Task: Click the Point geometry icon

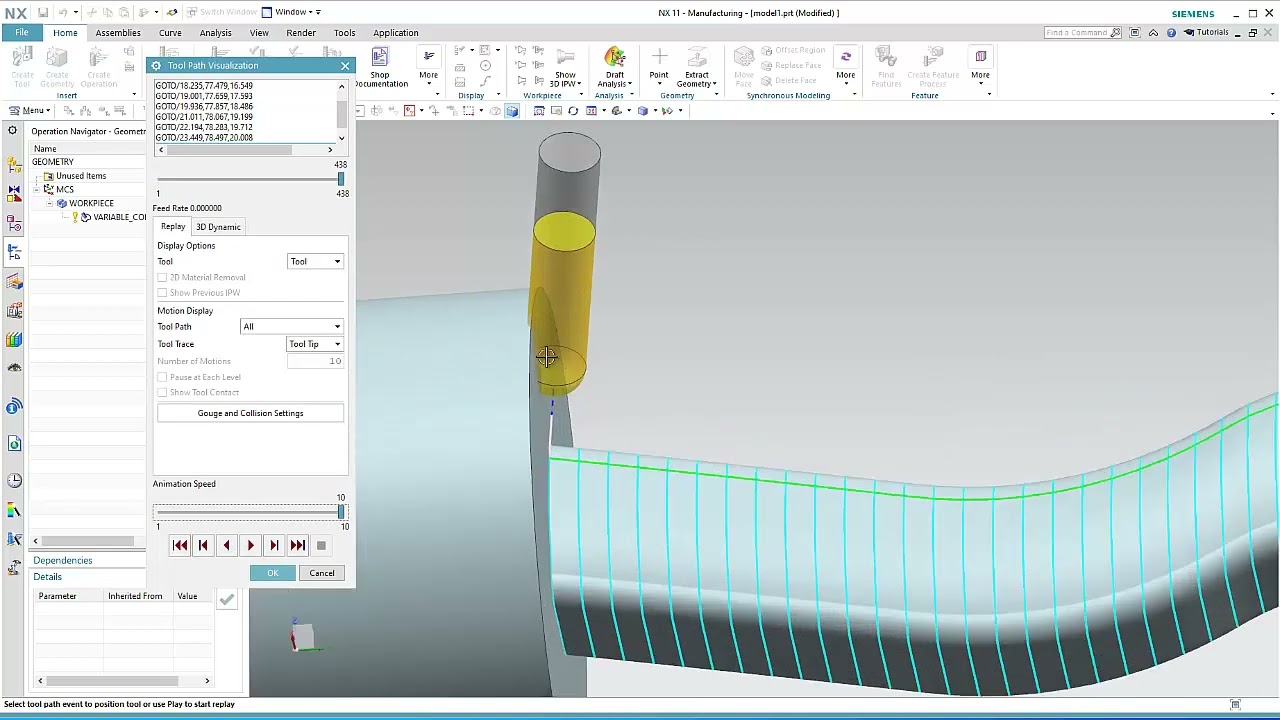Action: coord(659,58)
